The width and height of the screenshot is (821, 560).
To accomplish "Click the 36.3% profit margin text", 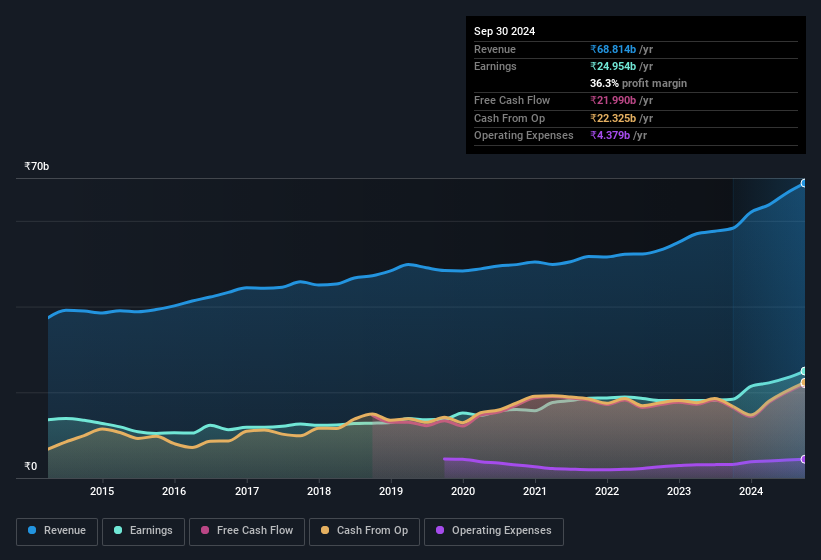I will (638, 83).
